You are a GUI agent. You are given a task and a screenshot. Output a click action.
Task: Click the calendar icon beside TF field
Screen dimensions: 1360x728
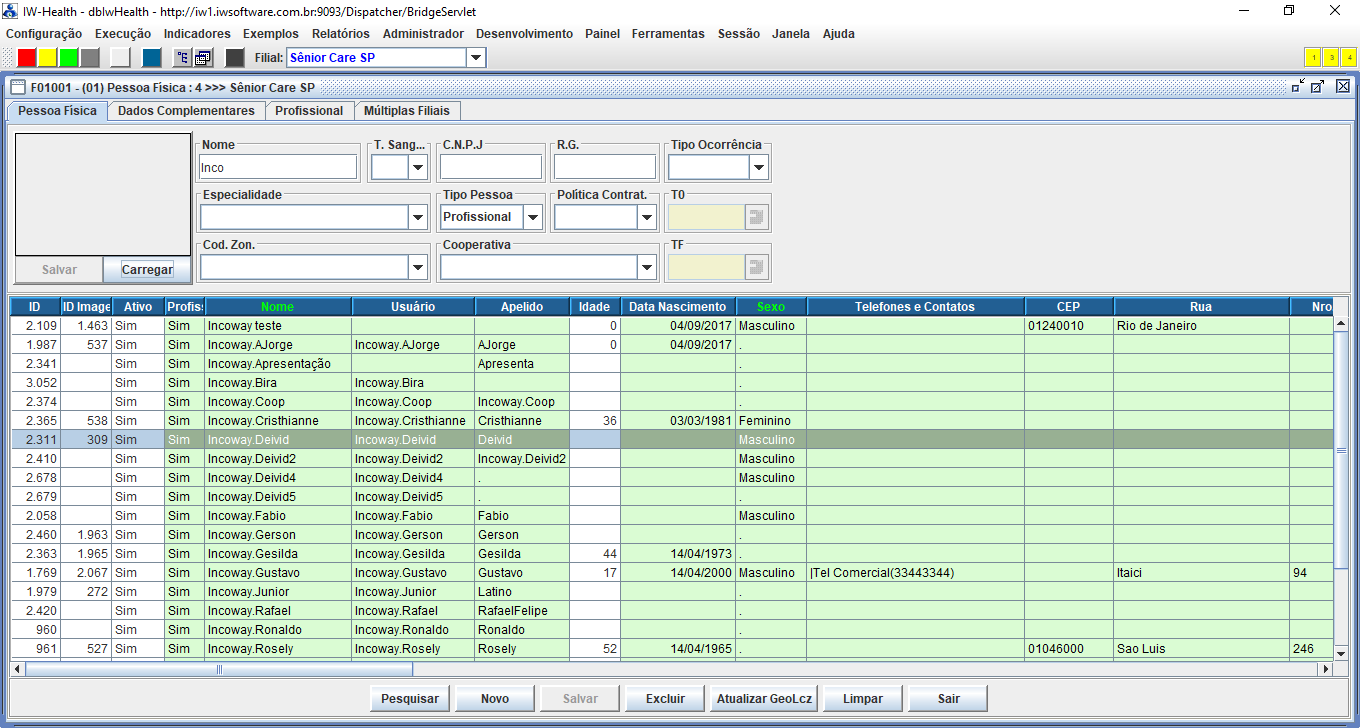click(756, 266)
